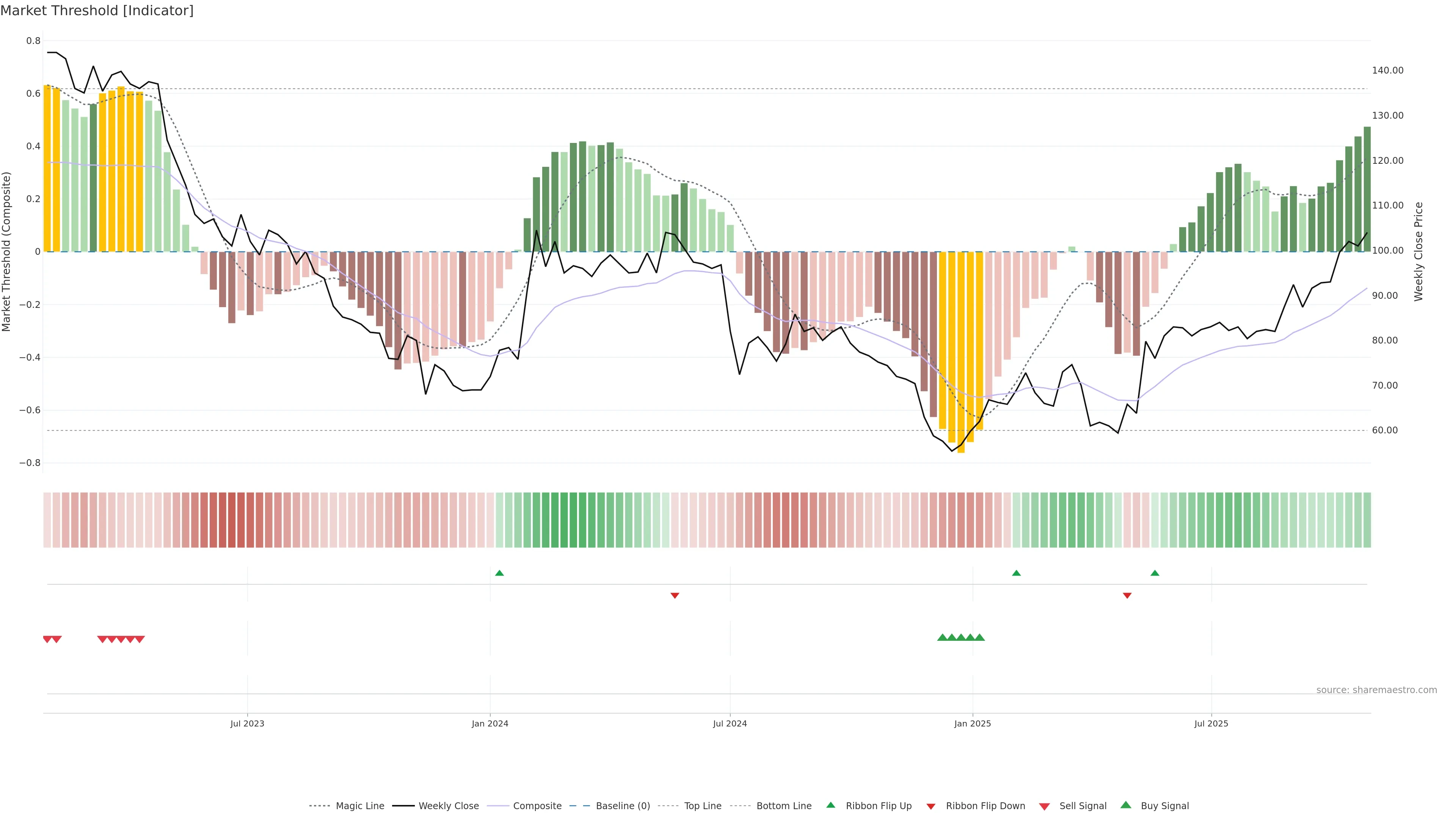1456x819 pixels.
Task: Click the red Ribbon Flip Down marker before Jul 2024
Action: [674, 595]
